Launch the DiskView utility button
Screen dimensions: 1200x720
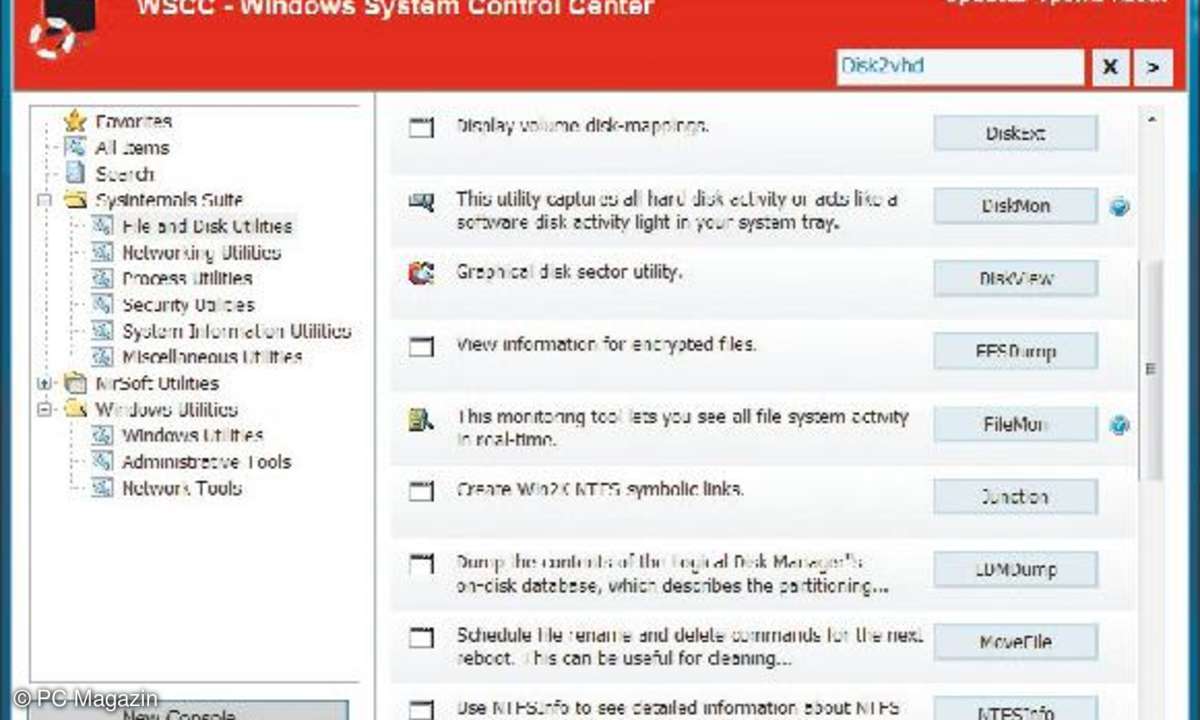(x=1015, y=279)
